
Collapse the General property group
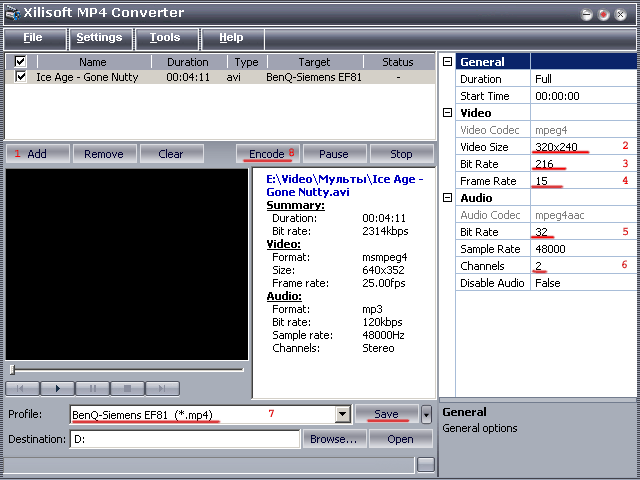tap(447, 62)
